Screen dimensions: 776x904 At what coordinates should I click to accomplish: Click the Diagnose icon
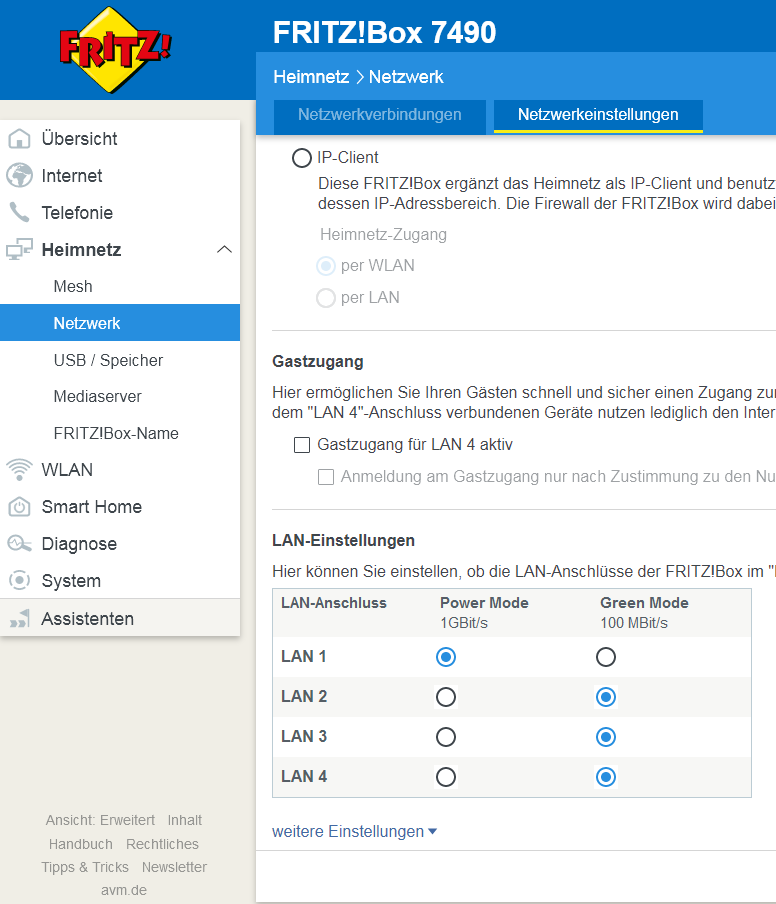[x=19, y=544]
